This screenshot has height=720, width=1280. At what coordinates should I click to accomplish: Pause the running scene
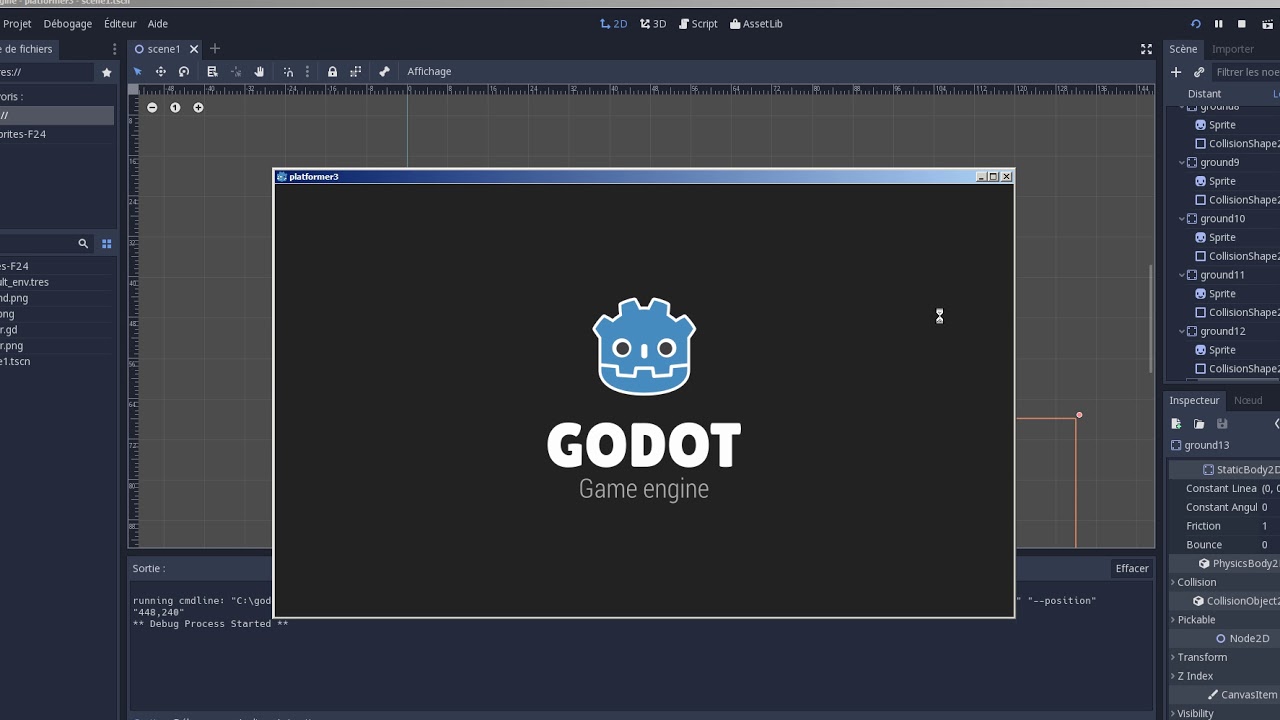[1218, 24]
